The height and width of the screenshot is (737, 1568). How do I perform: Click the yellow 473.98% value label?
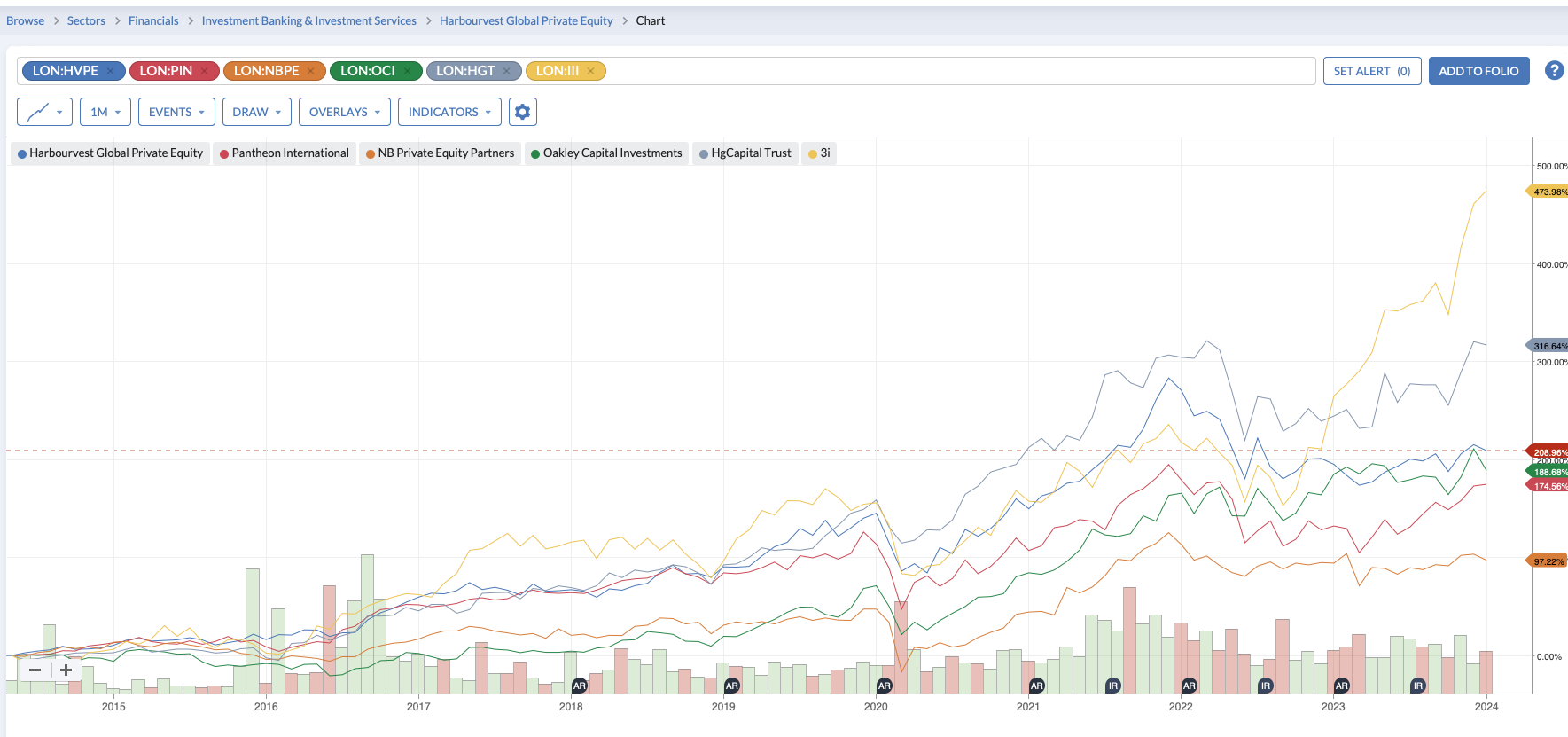coord(1548,192)
